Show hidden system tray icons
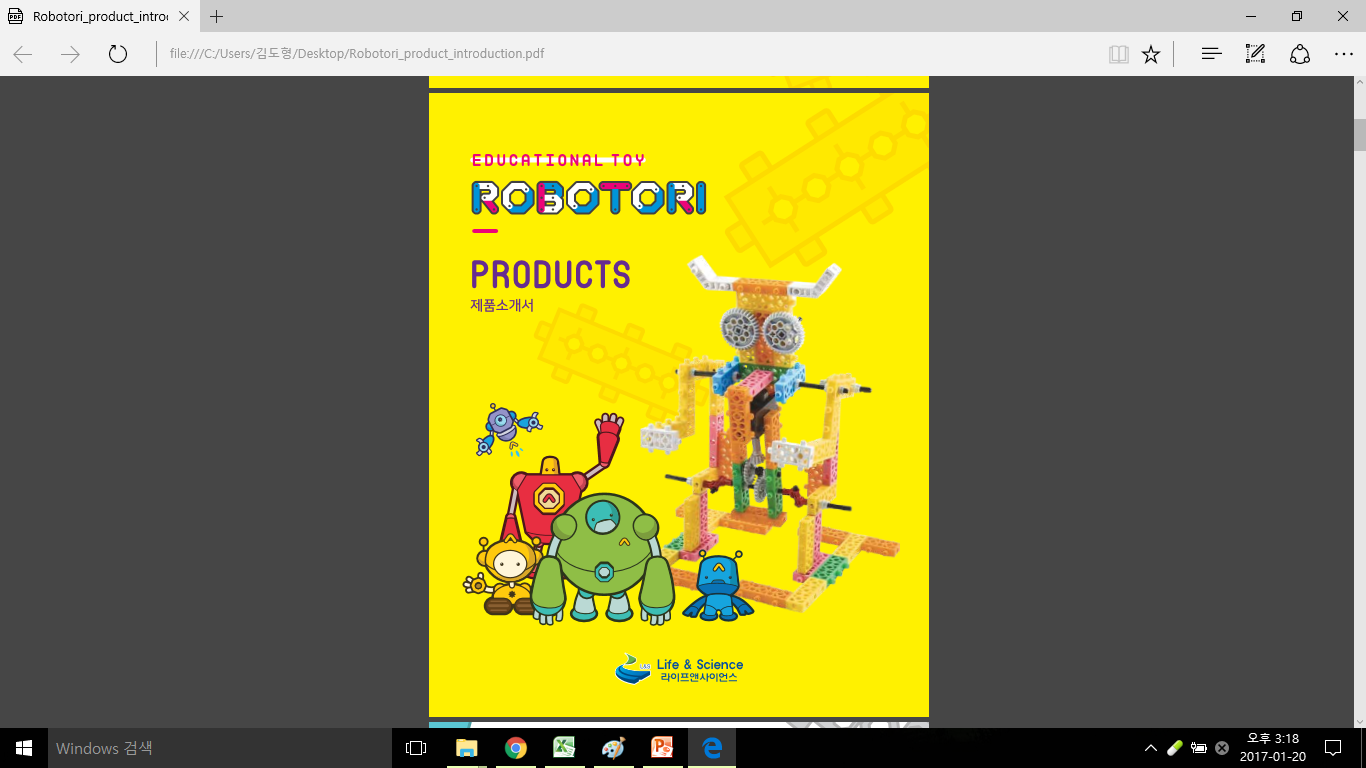 click(x=1151, y=748)
